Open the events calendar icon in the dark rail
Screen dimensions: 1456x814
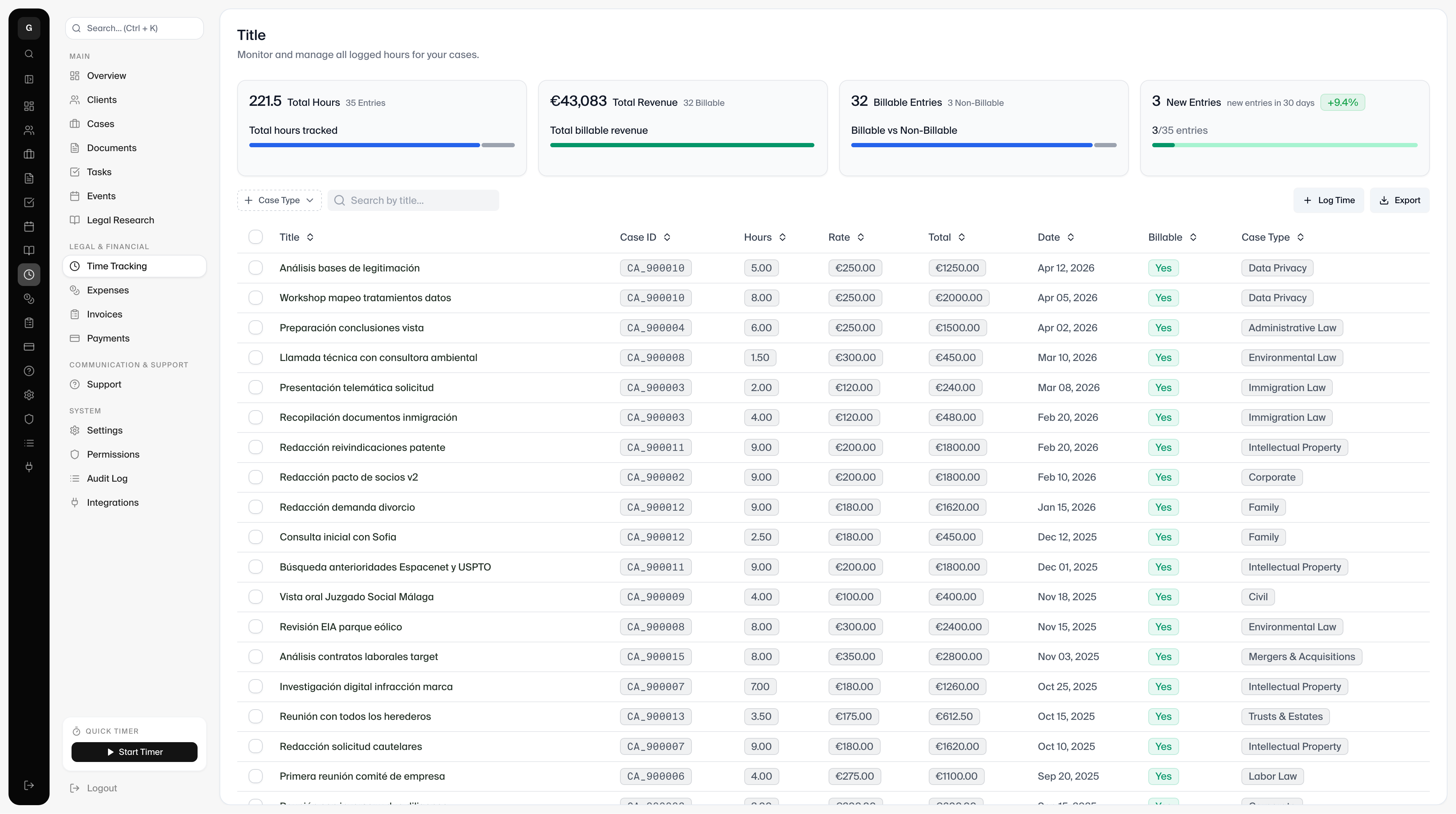click(29, 227)
